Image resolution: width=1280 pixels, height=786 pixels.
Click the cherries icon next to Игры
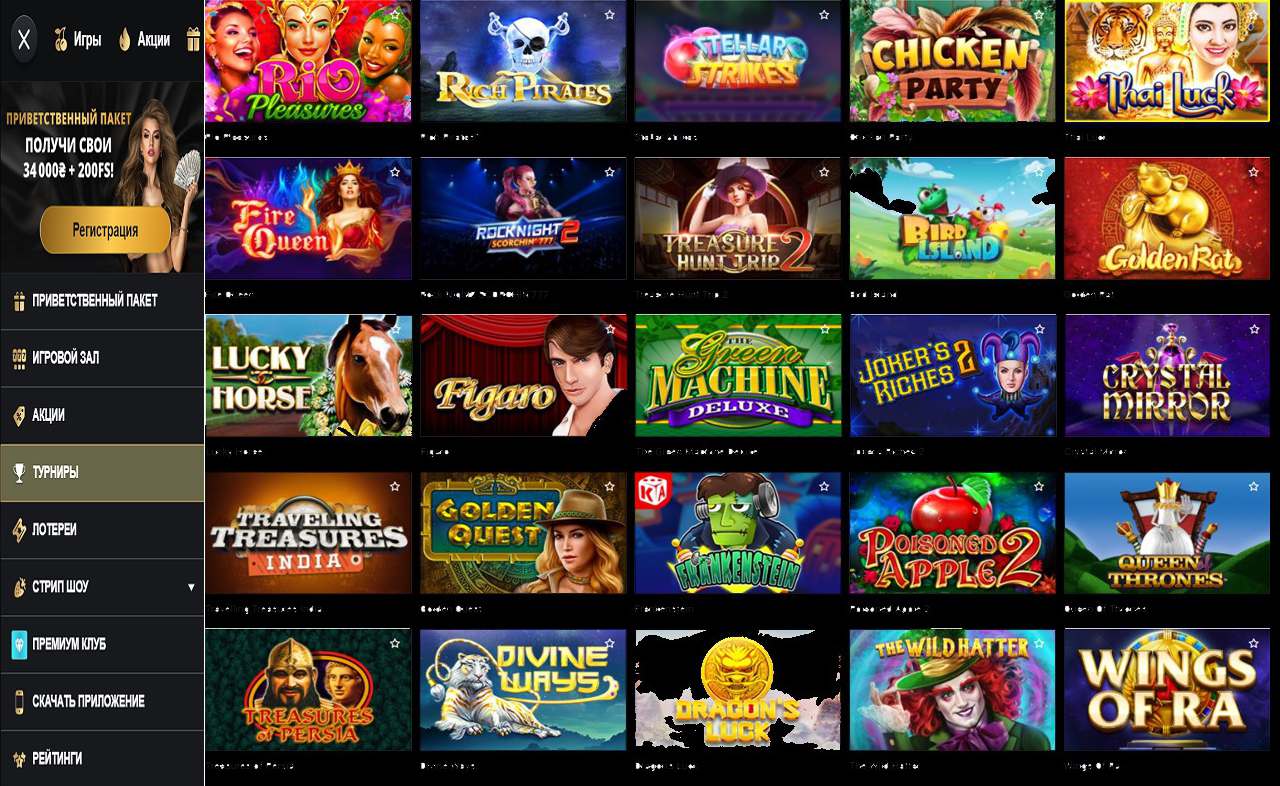(x=61, y=40)
